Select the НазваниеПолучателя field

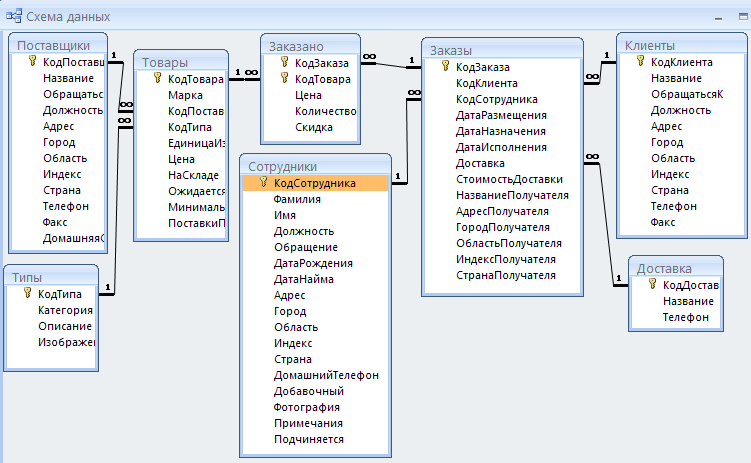point(512,195)
